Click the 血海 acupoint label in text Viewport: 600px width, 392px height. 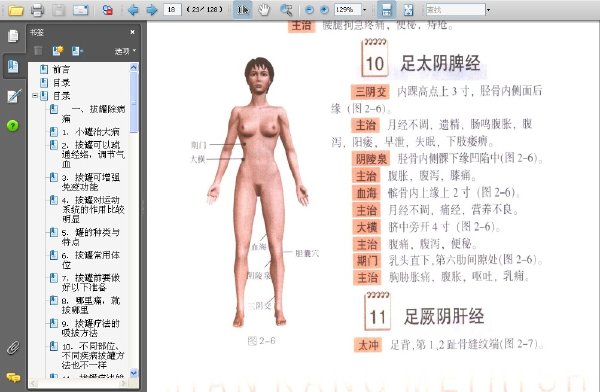(x=367, y=193)
